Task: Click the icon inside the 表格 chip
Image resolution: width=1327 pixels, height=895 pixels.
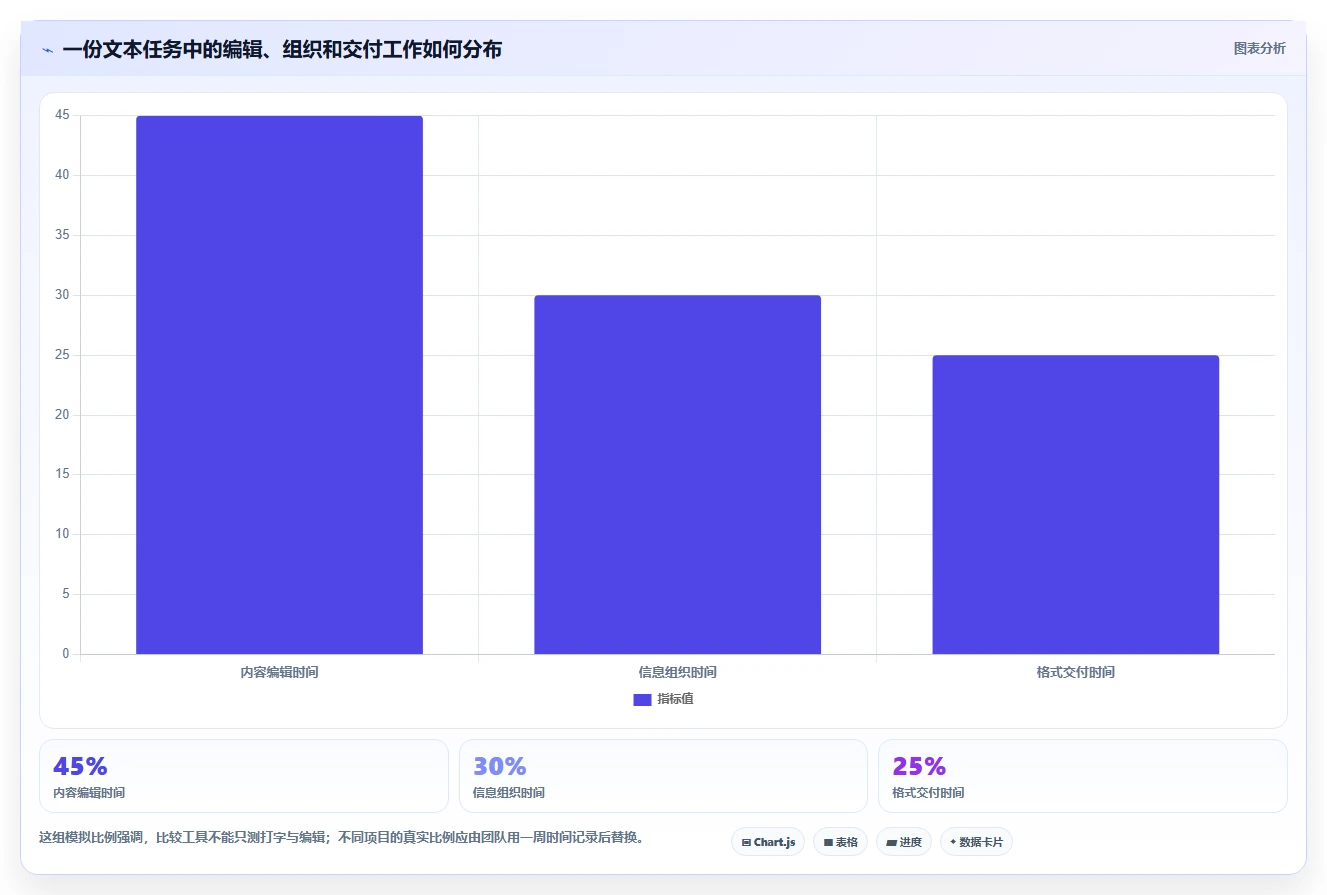Action: coord(828,843)
